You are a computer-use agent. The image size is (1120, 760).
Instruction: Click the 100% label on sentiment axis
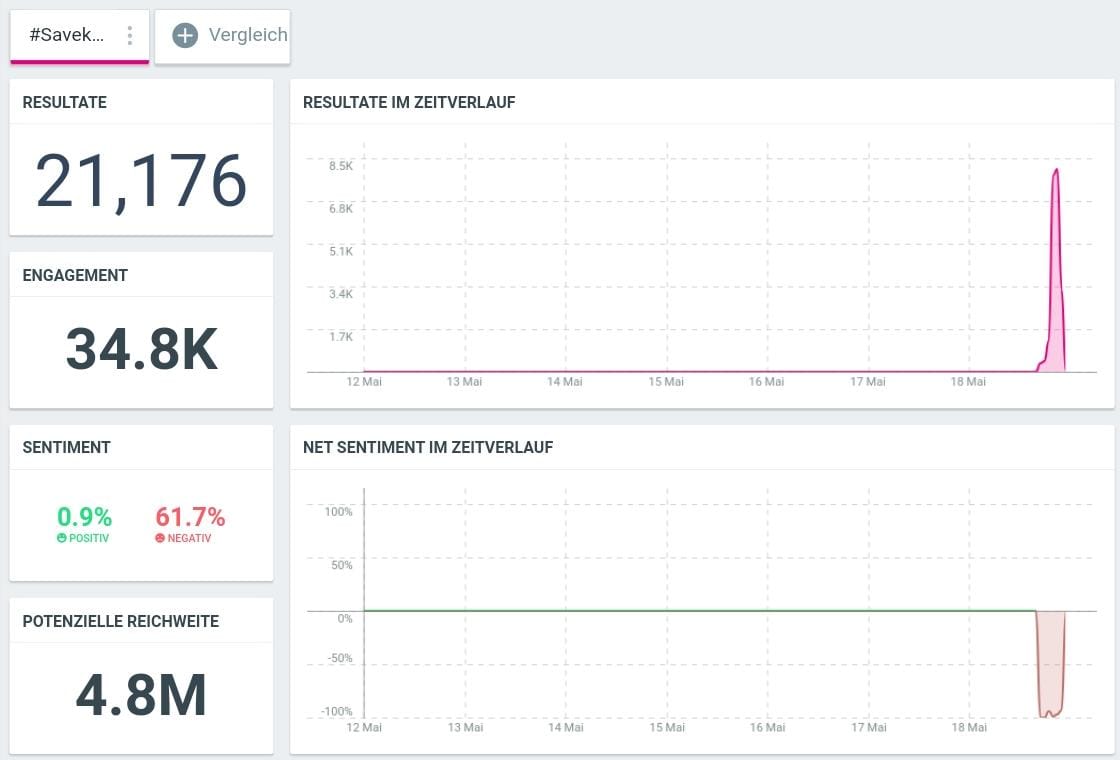coord(339,511)
